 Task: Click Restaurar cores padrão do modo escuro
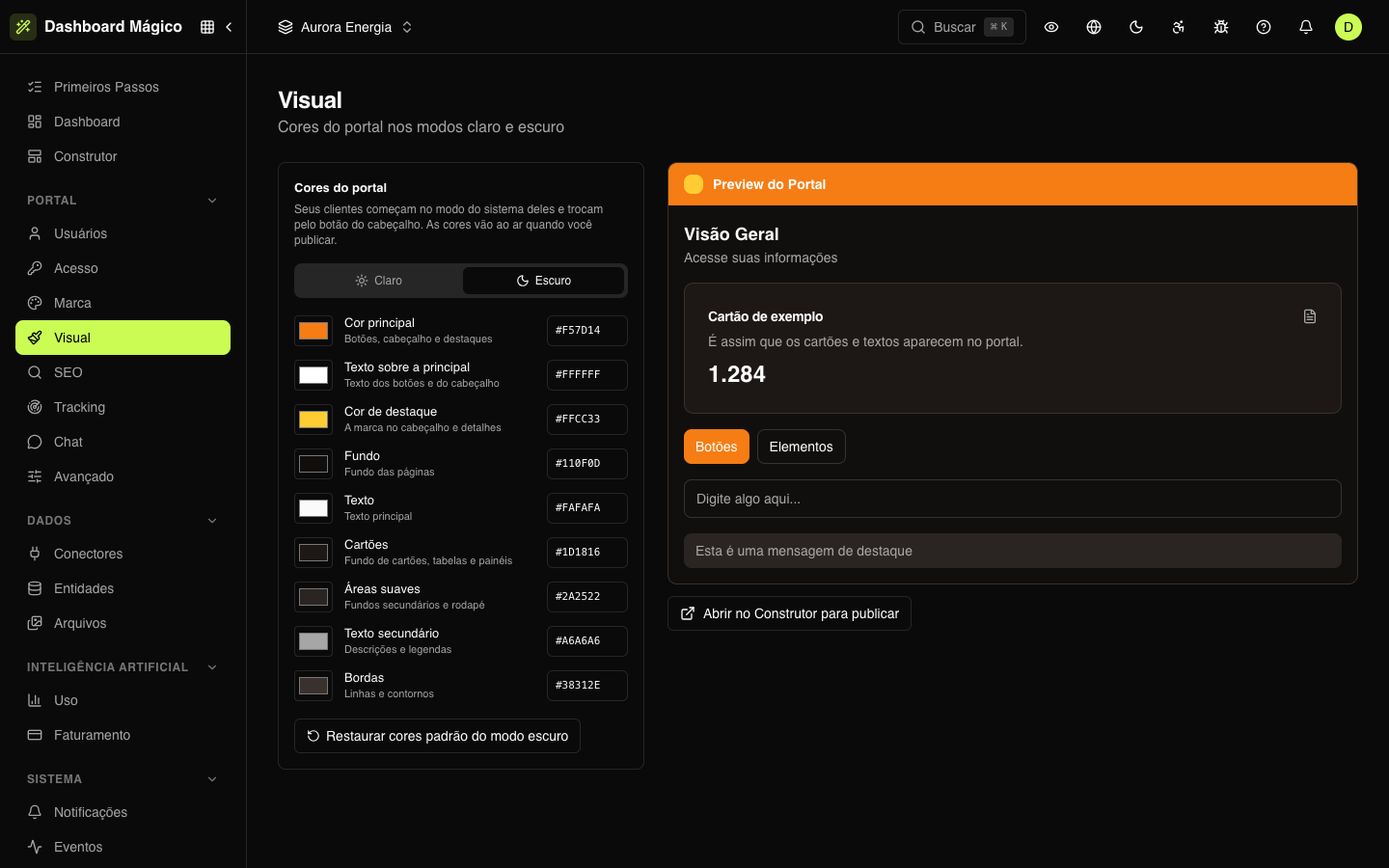[437, 736]
